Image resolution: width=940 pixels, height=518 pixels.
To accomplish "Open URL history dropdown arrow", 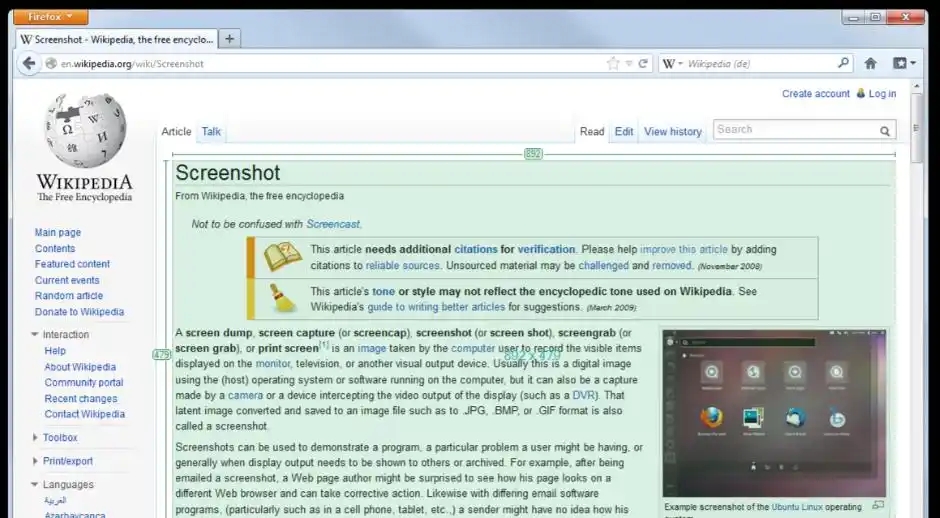I will pyautogui.click(x=629, y=63).
